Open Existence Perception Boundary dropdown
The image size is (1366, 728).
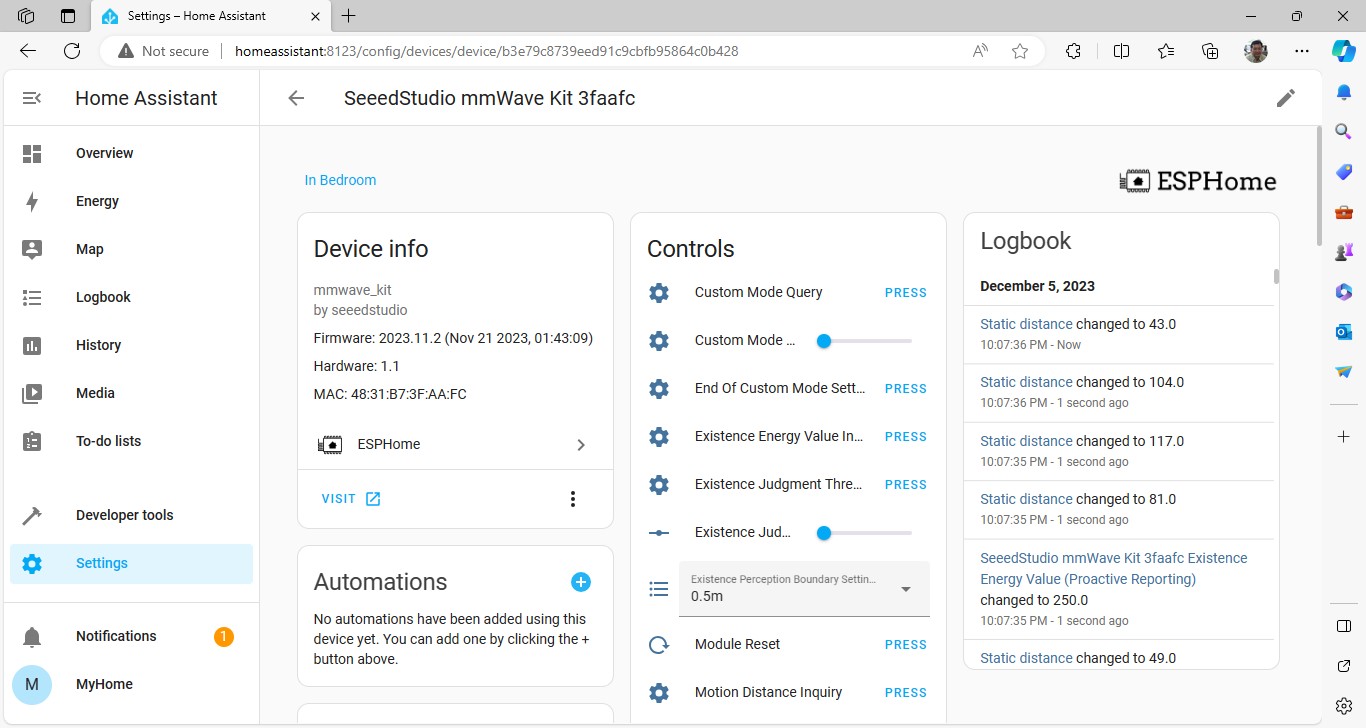804,589
